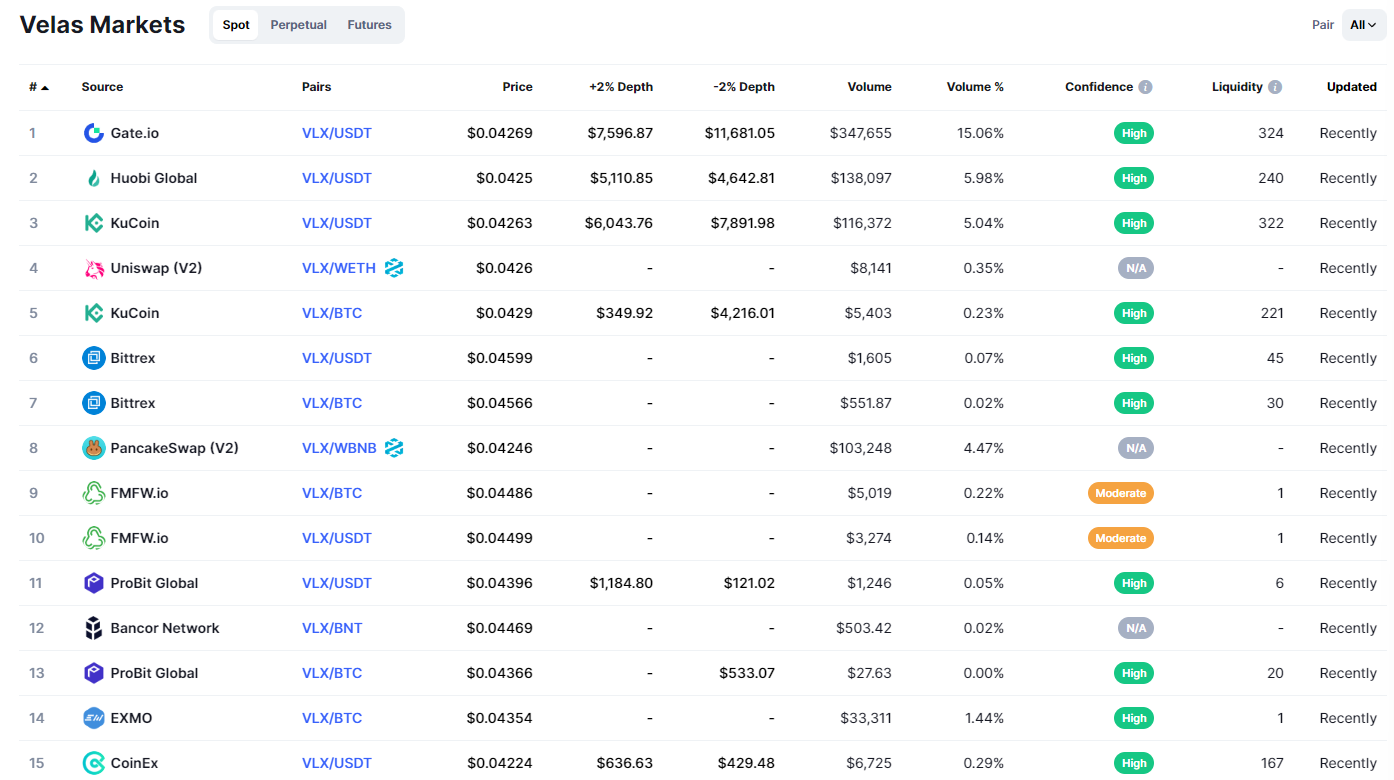1394x780 pixels.
Task: Open the Gate.io VLX/USDT pair link
Action: pos(337,133)
